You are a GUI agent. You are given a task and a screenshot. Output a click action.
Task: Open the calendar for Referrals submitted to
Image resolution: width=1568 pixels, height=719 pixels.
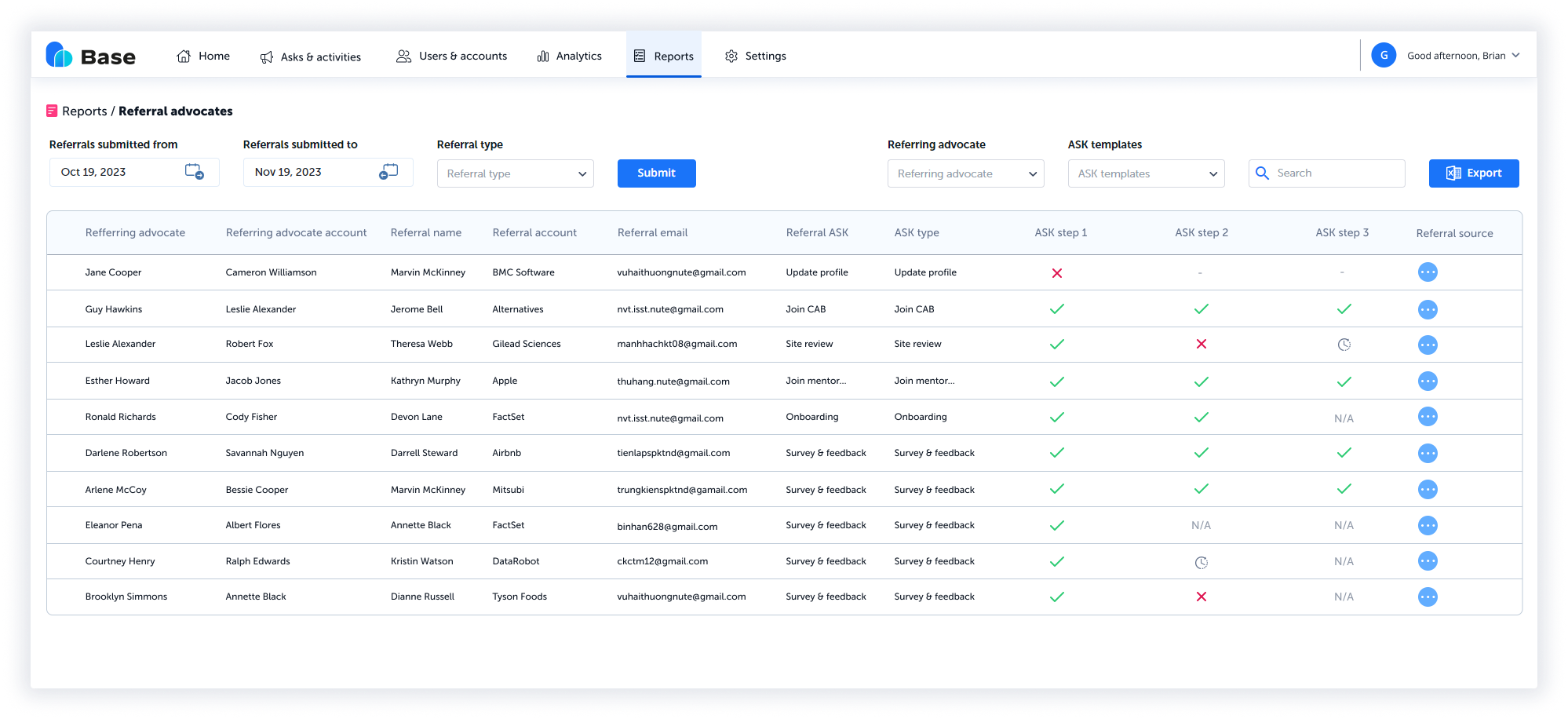click(x=388, y=171)
